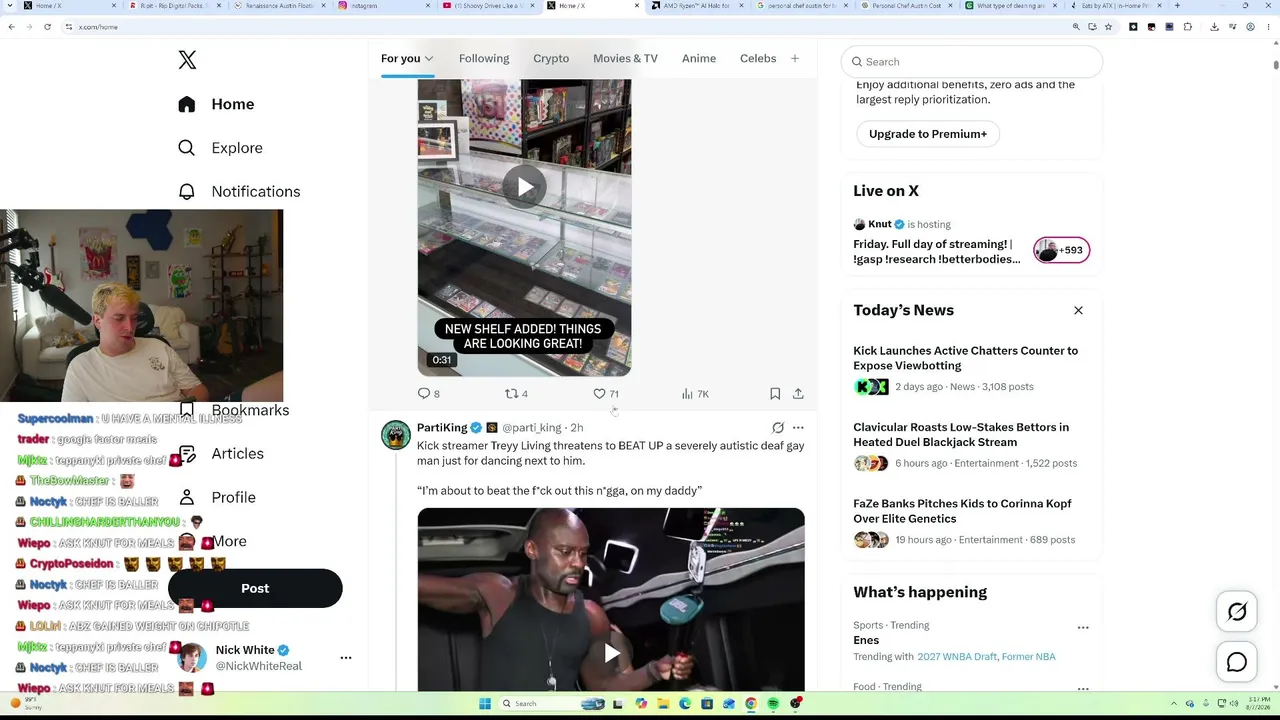Click the Former NBA trend link
This screenshot has height=720, width=1280.
pyautogui.click(x=1029, y=657)
